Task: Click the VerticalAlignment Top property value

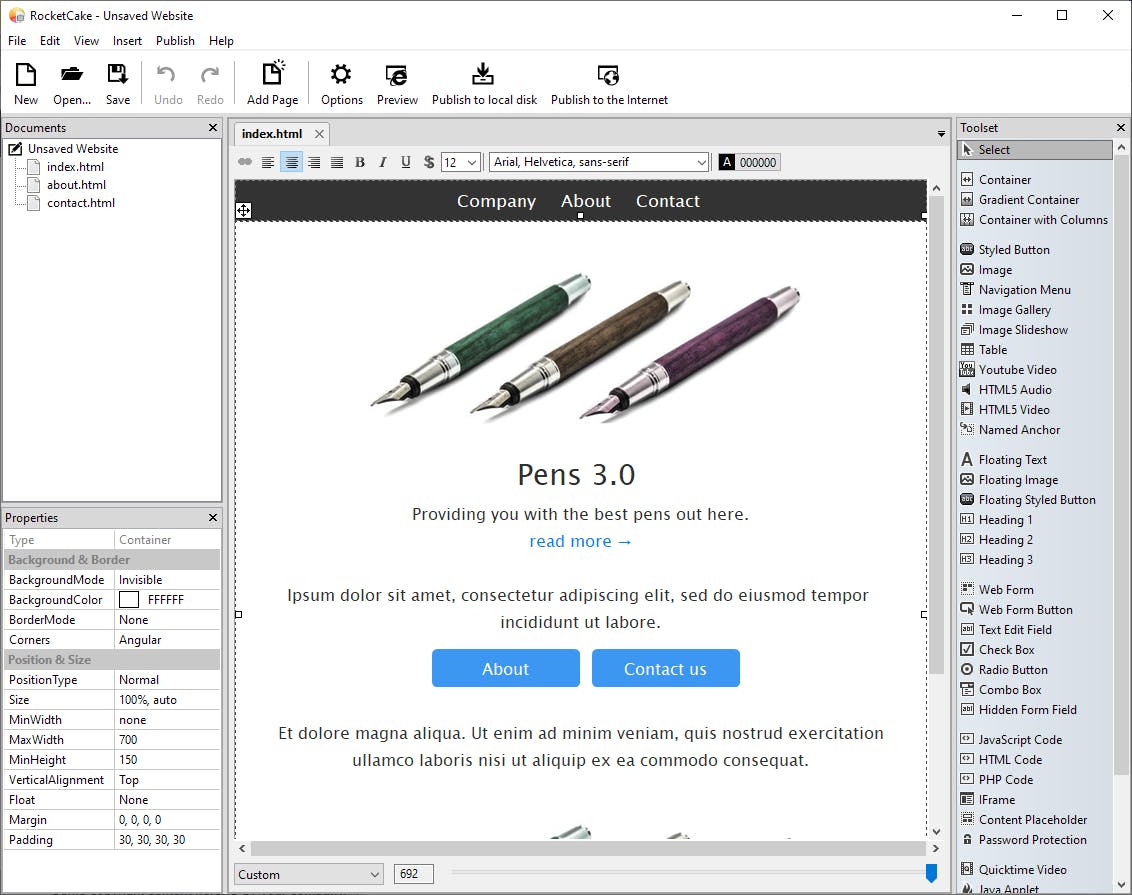Action: click(167, 780)
